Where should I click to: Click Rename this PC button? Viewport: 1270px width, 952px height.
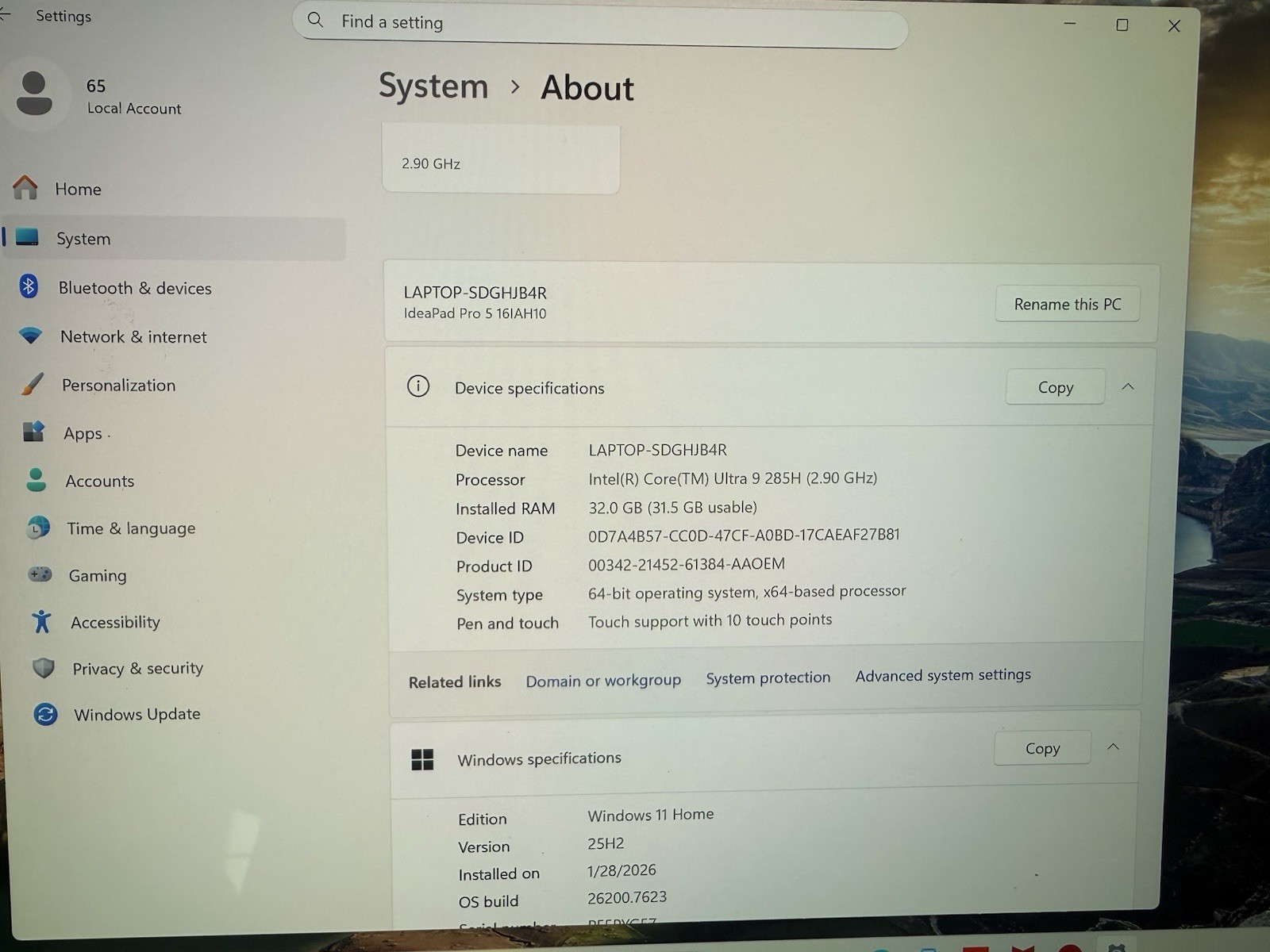click(x=1068, y=304)
